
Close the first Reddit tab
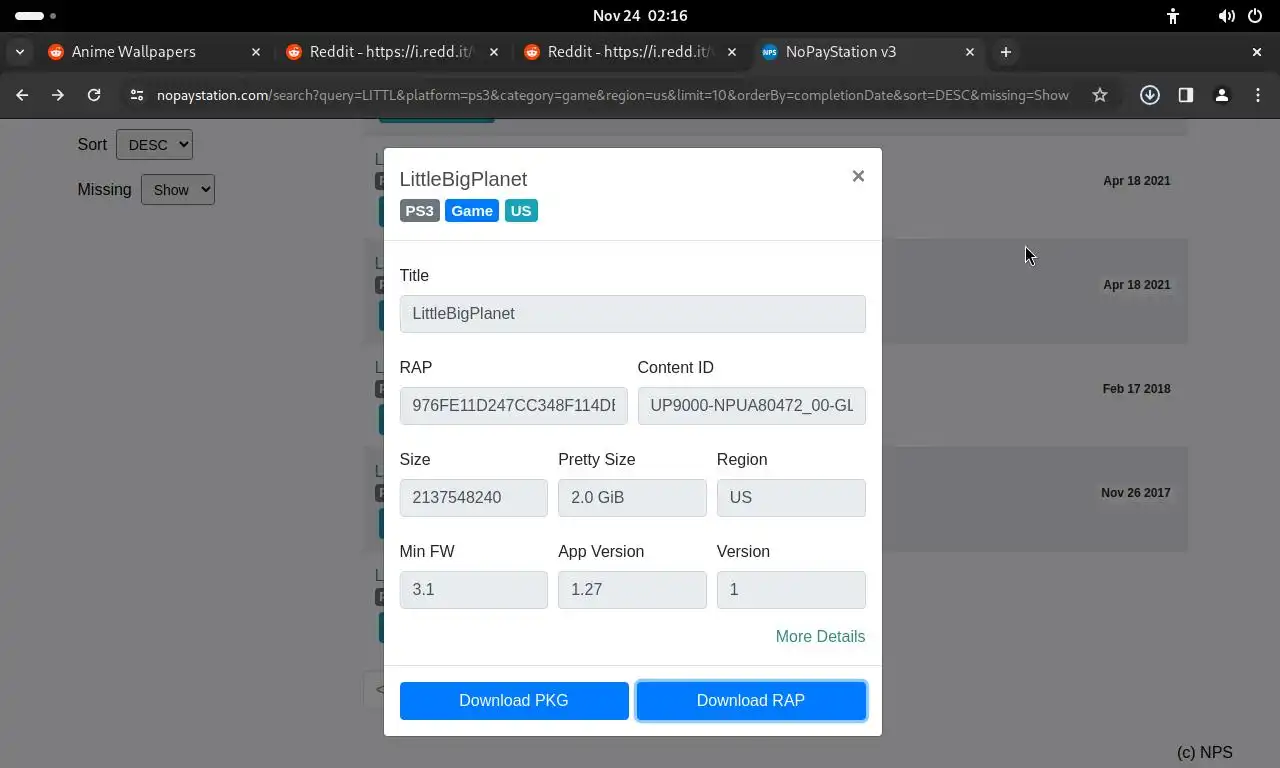point(494,52)
